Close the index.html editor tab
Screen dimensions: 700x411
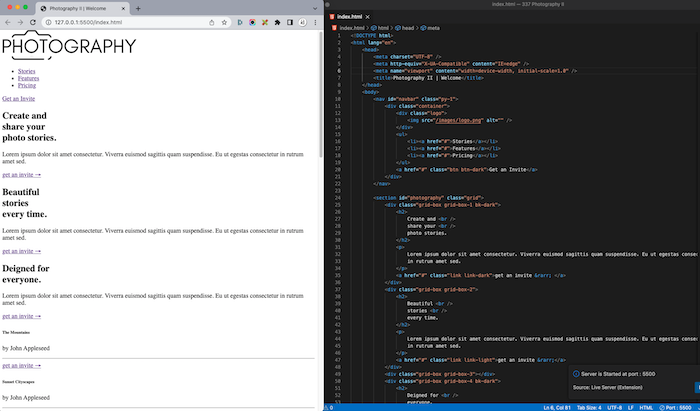(367, 17)
